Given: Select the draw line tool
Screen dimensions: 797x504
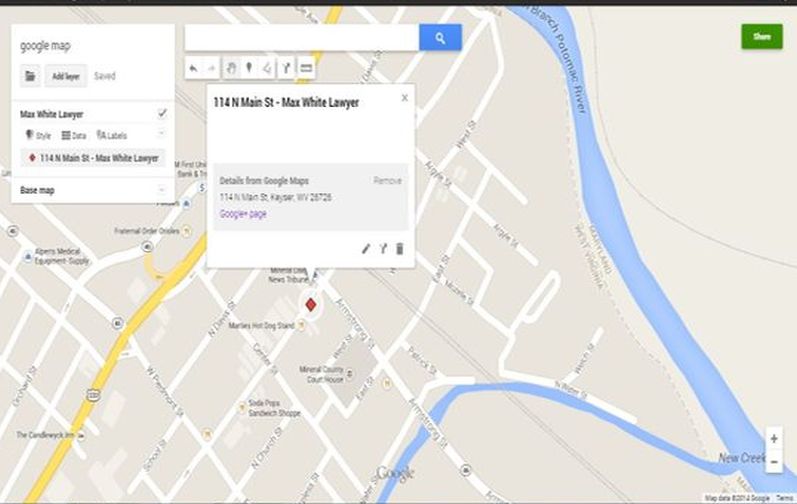Looking at the screenshot, I should click(266, 68).
